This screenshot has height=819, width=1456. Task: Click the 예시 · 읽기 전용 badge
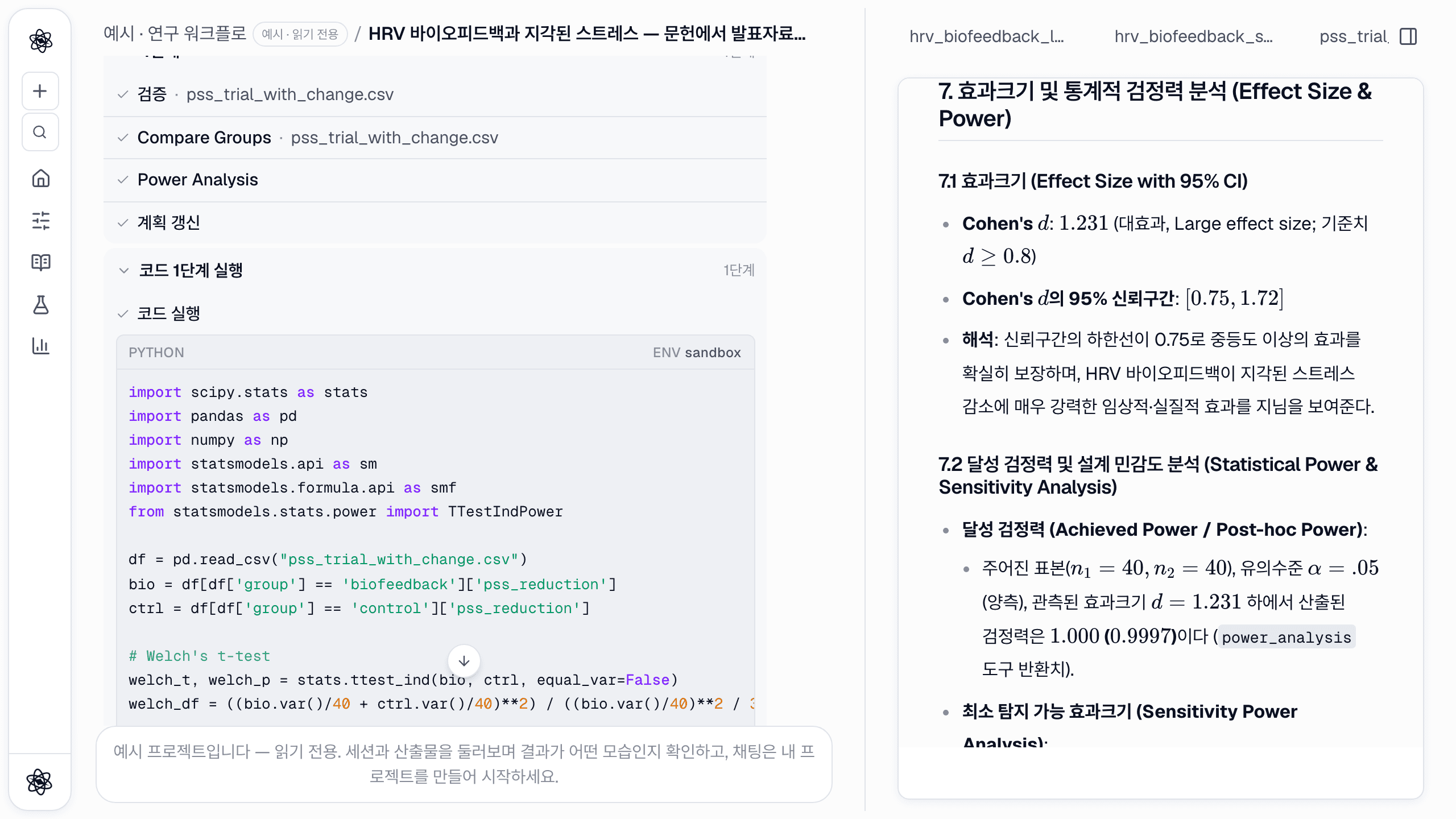pos(300,34)
